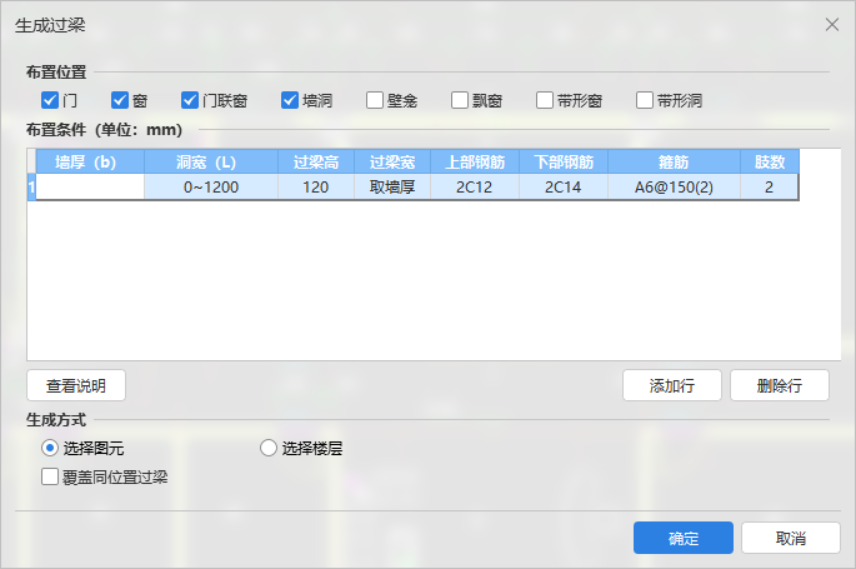
Task: Uncheck the 窗 checkbox
Action: (120, 100)
